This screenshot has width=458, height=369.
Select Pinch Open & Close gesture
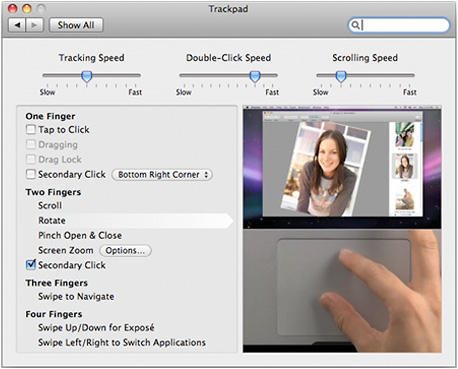[x=80, y=235]
